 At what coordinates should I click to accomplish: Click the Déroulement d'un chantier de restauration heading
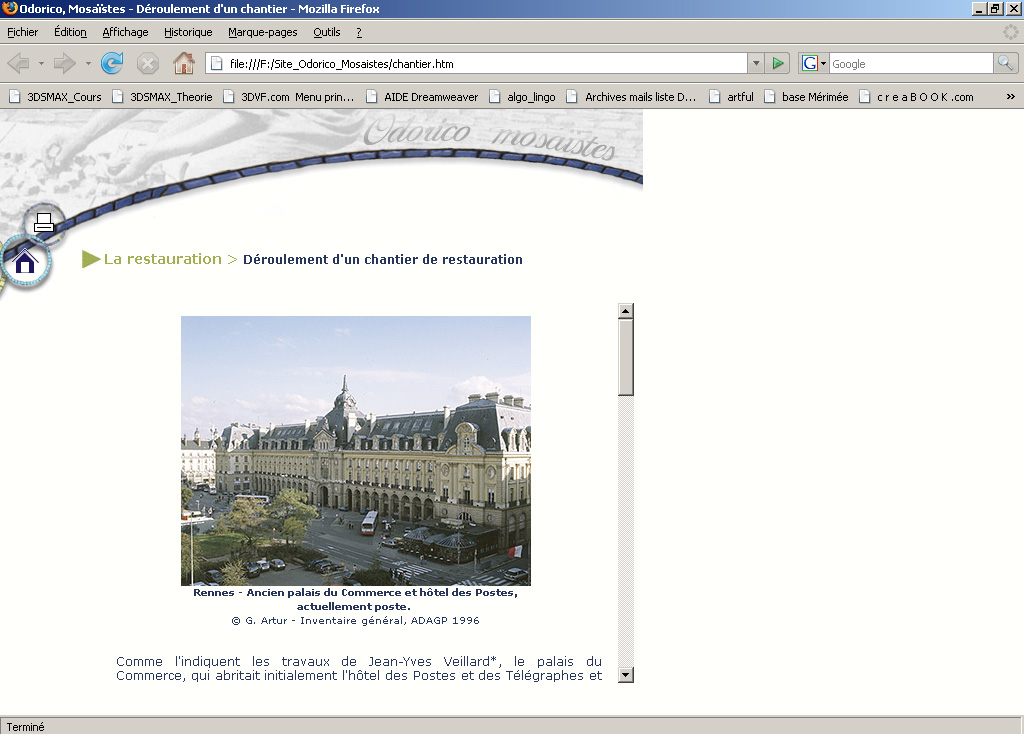383,259
